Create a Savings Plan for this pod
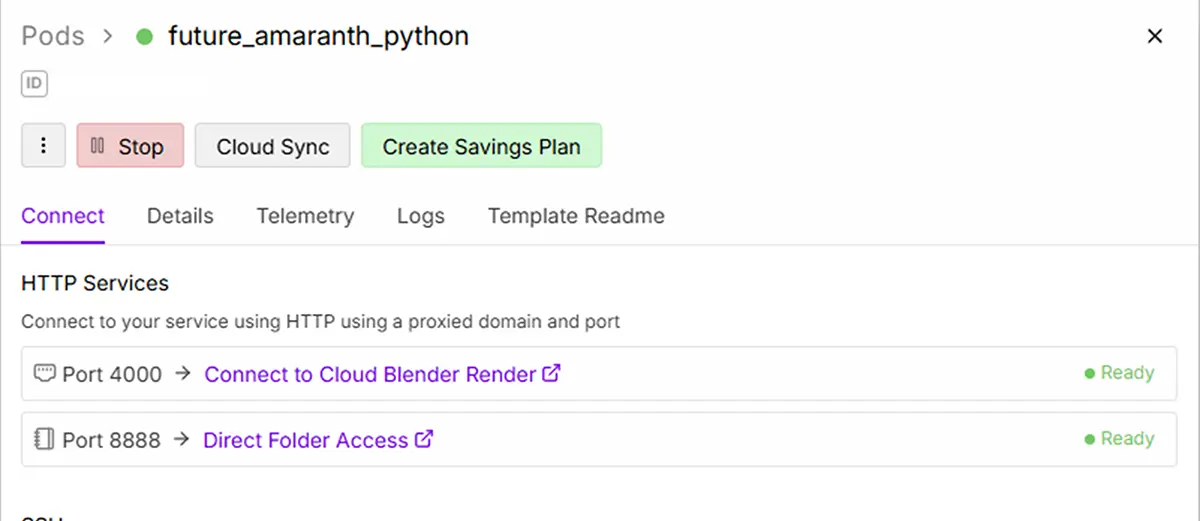This screenshot has height=521, width=1200. pyautogui.click(x=481, y=146)
